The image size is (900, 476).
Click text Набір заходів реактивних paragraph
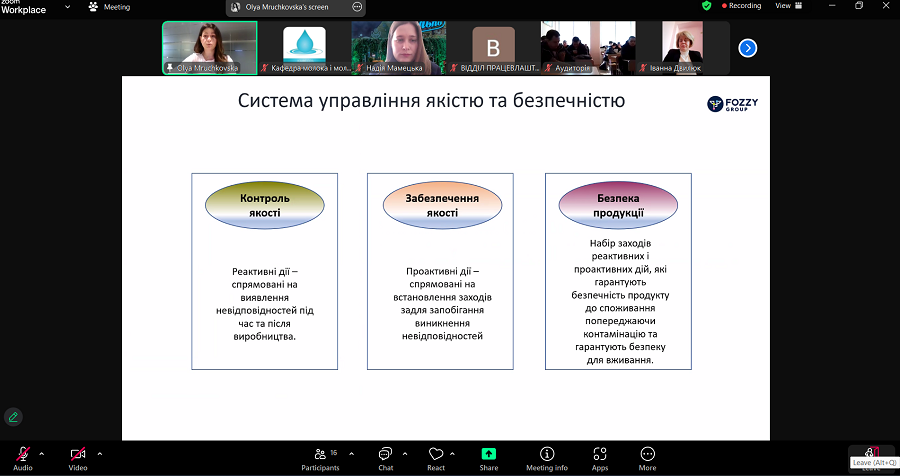620,302
